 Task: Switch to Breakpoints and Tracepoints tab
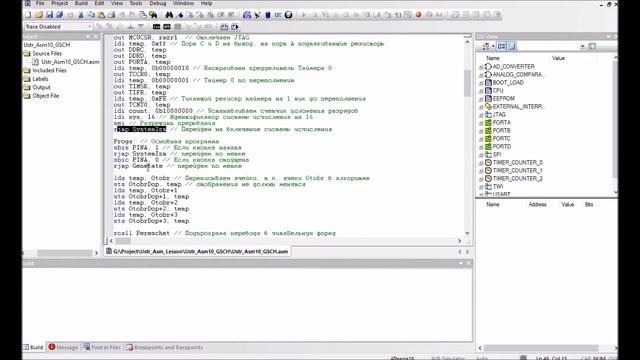[164, 347]
